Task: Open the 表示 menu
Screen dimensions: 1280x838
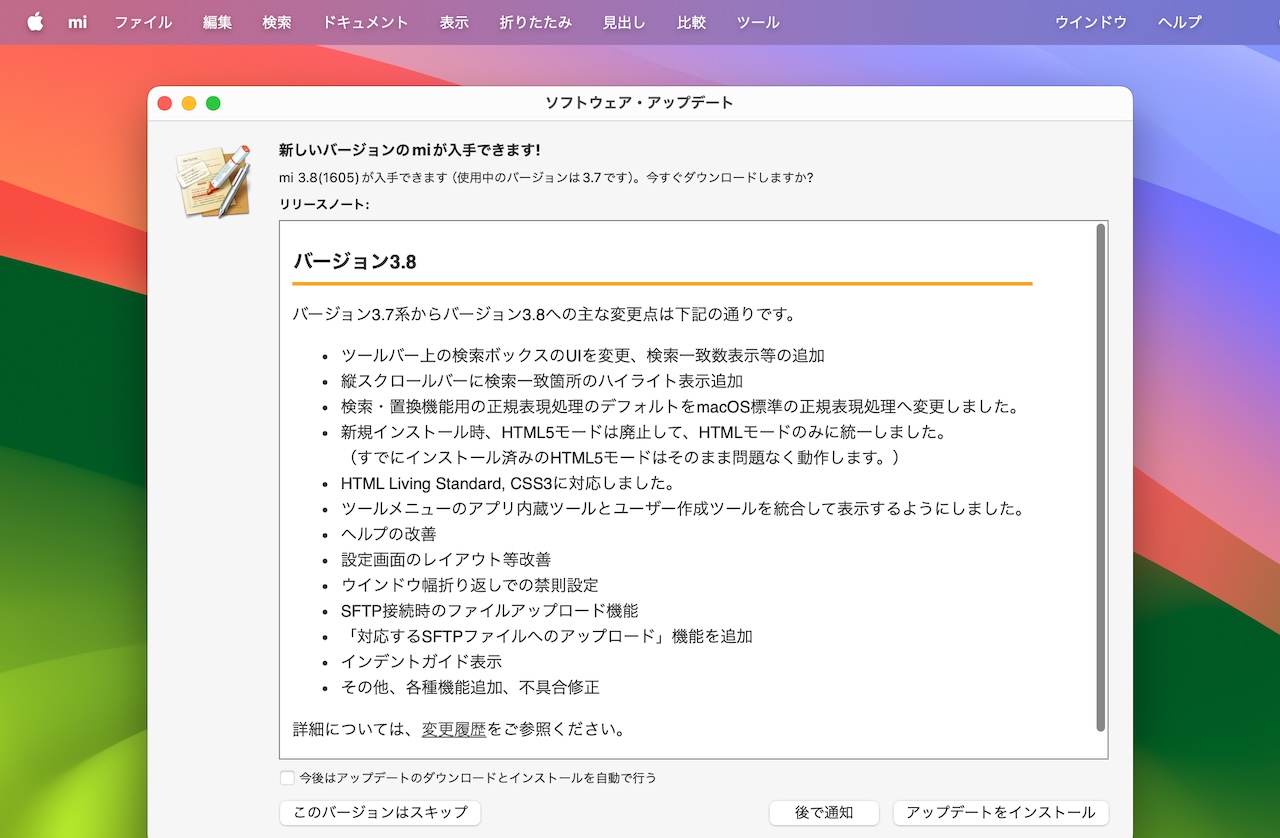Action: pyautogui.click(x=454, y=22)
